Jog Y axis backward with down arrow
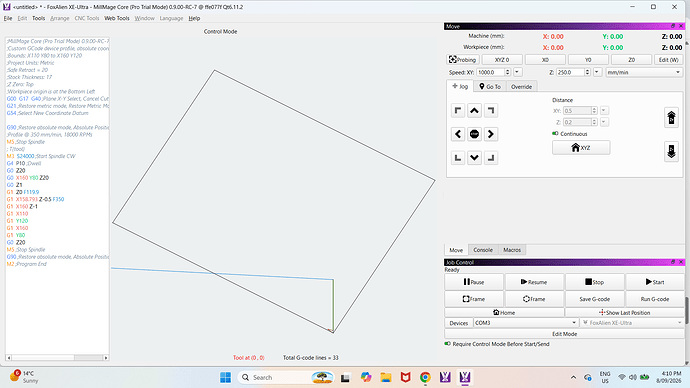 pyautogui.click(x=474, y=157)
